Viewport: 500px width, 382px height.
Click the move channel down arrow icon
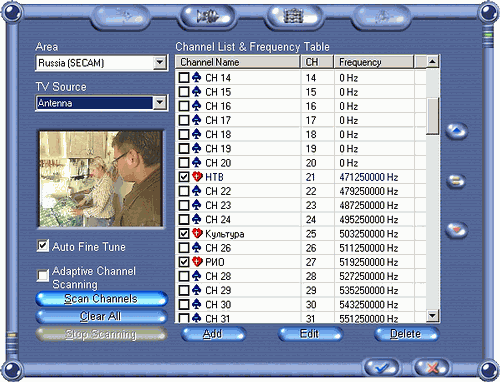[x=456, y=230]
